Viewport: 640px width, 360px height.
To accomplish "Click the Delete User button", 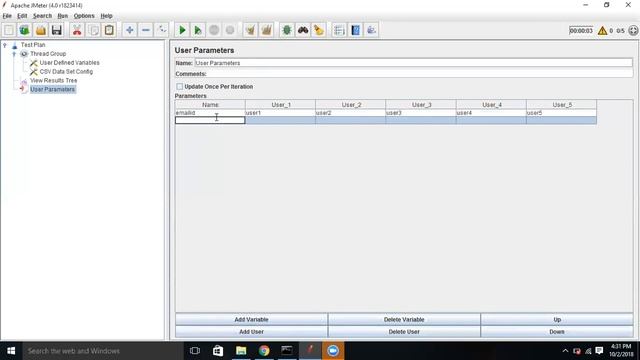I will (404, 332).
